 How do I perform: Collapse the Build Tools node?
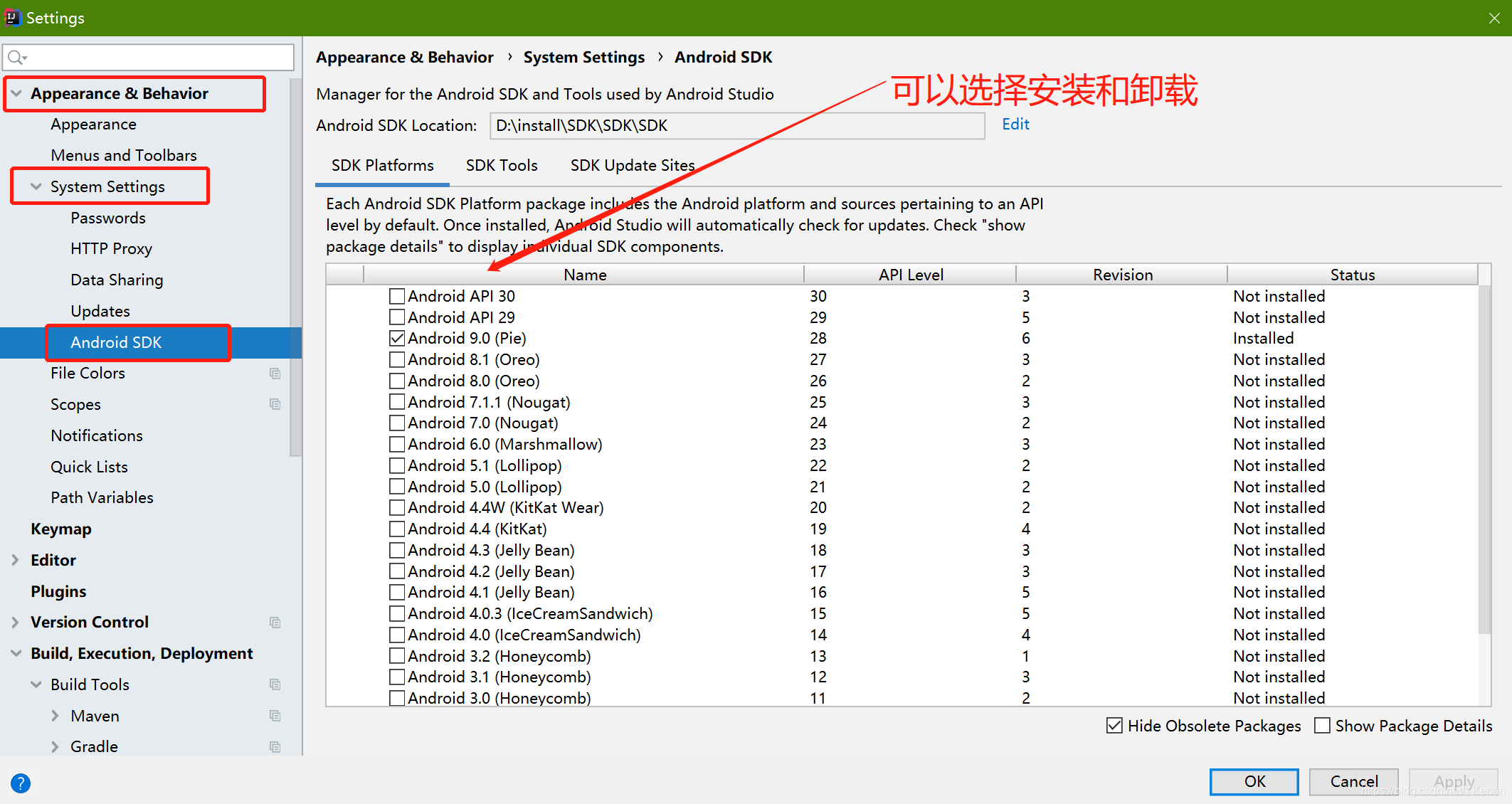(36, 684)
